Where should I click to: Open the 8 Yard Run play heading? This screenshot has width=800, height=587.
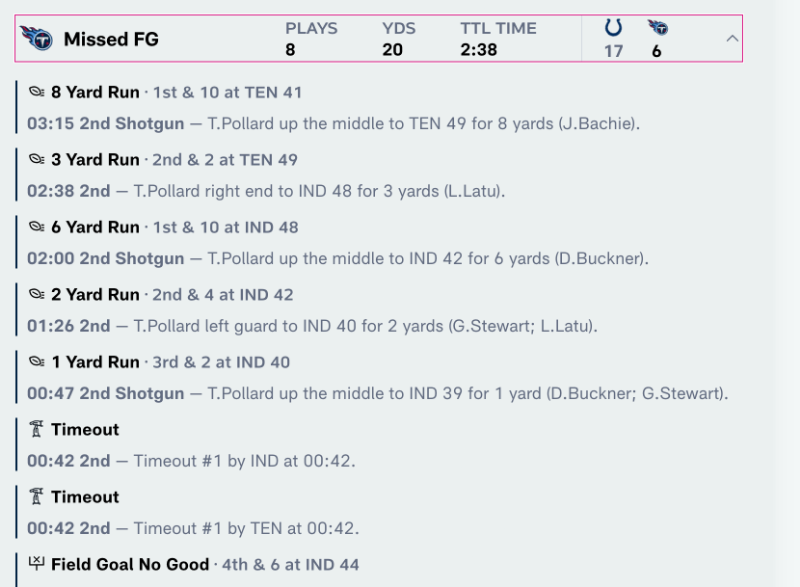coord(96,93)
